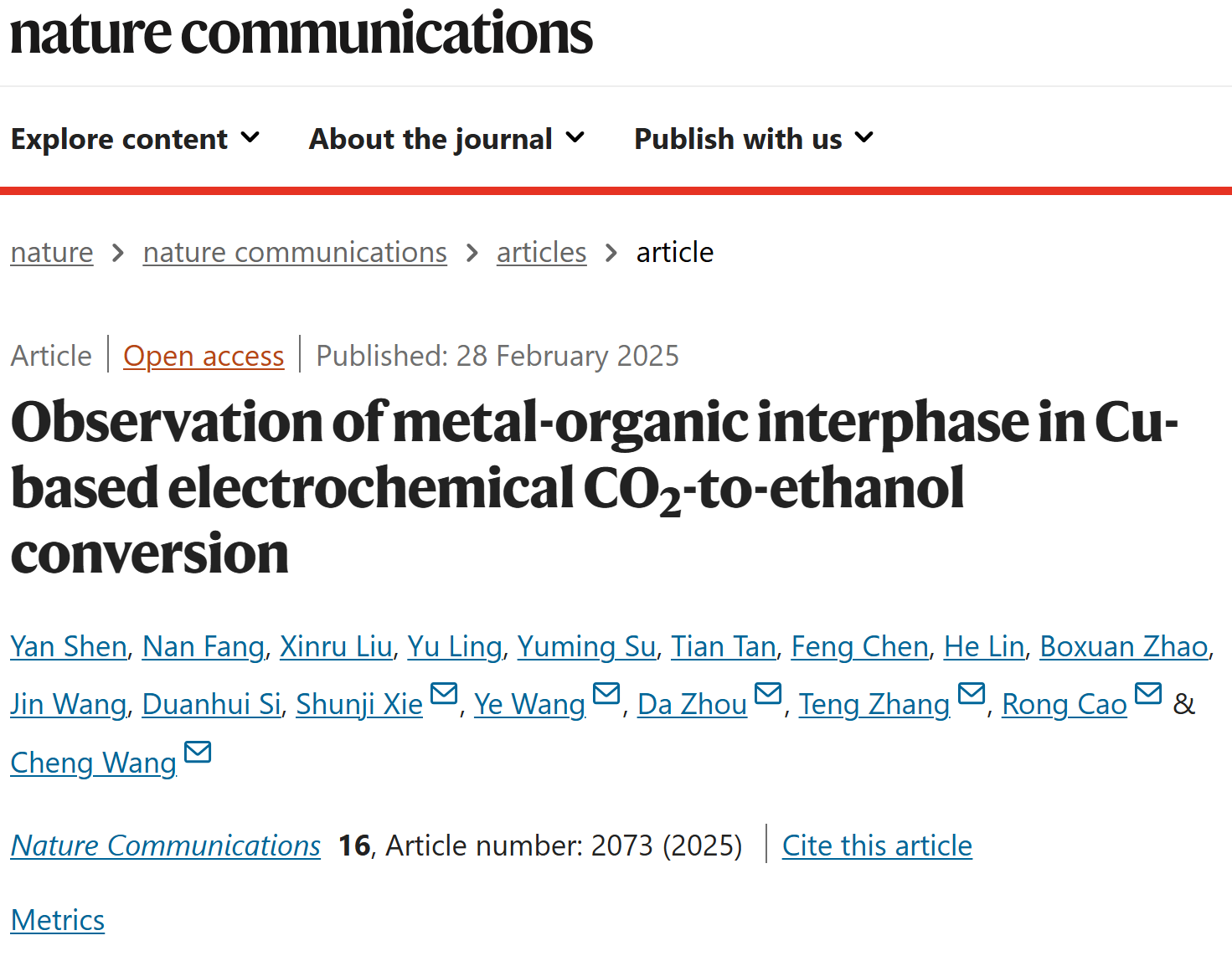Open the articles breadcrumb link
The height and width of the screenshot is (956, 1232).
point(541,252)
